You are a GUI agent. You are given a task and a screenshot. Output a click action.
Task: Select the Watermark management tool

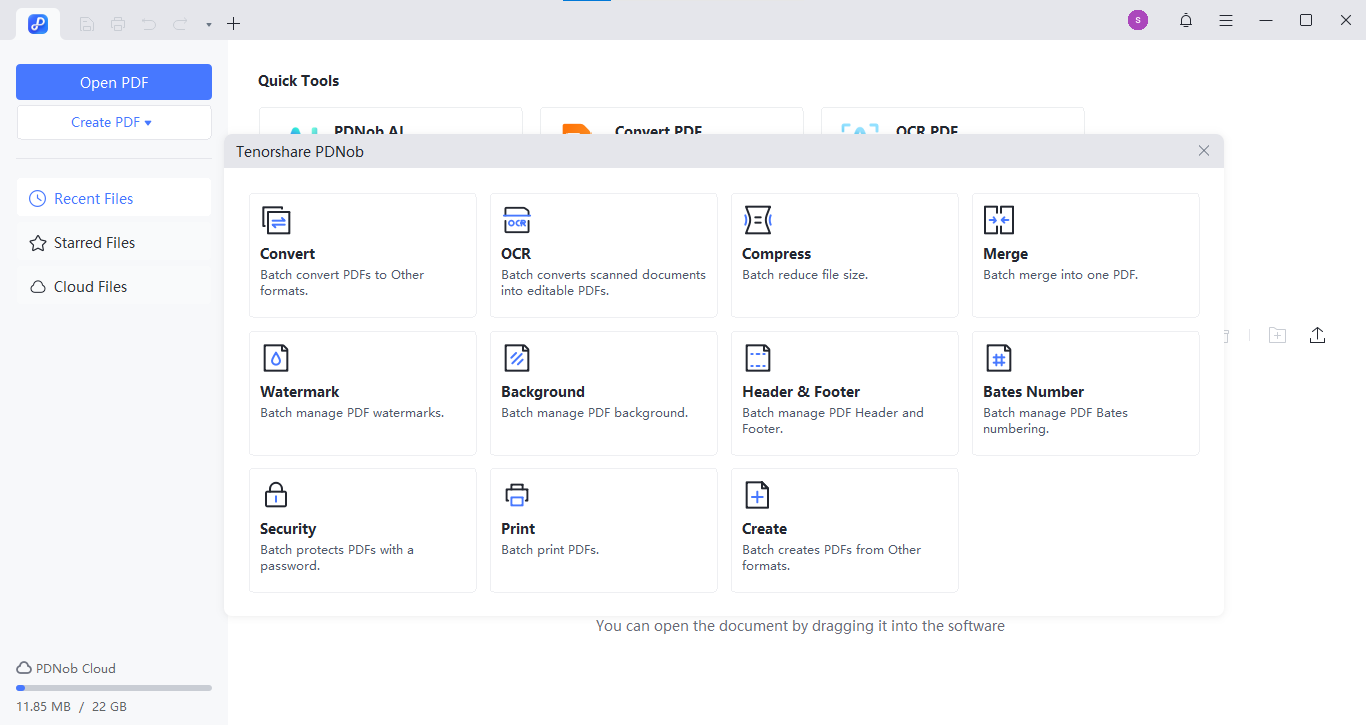click(362, 393)
